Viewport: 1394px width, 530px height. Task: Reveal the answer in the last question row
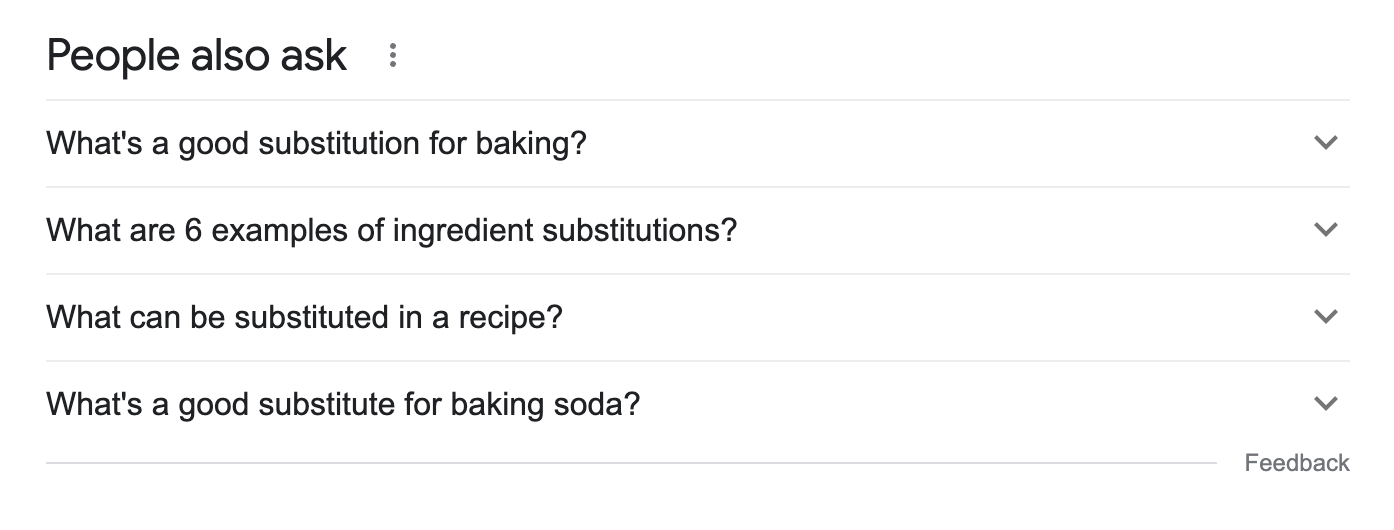click(x=697, y=405)
